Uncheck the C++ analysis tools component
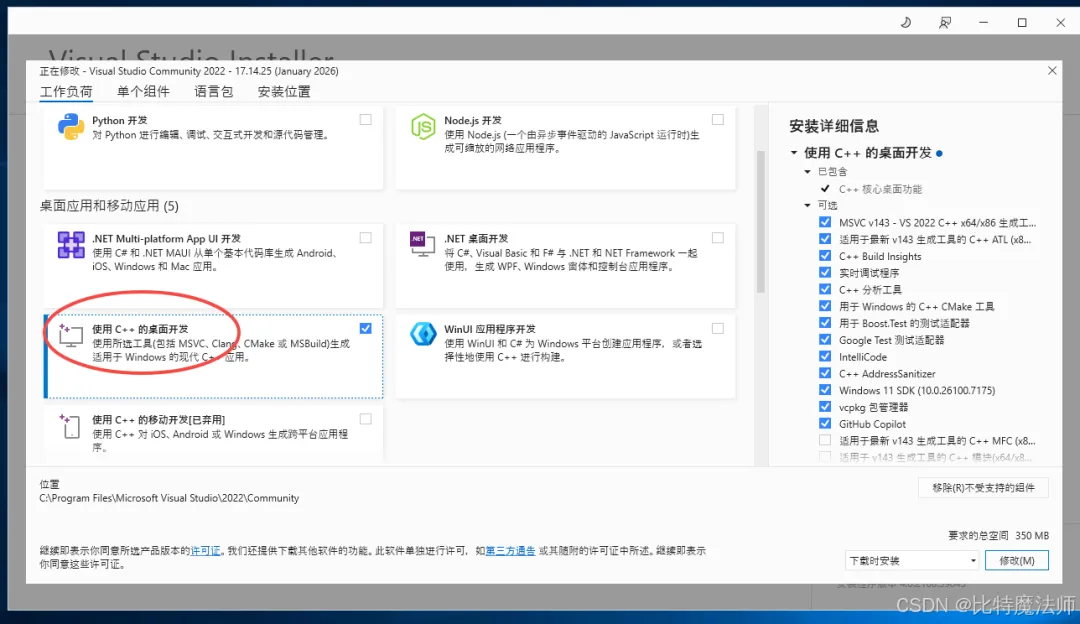The image size is (1080, 624). click(824, 289)
